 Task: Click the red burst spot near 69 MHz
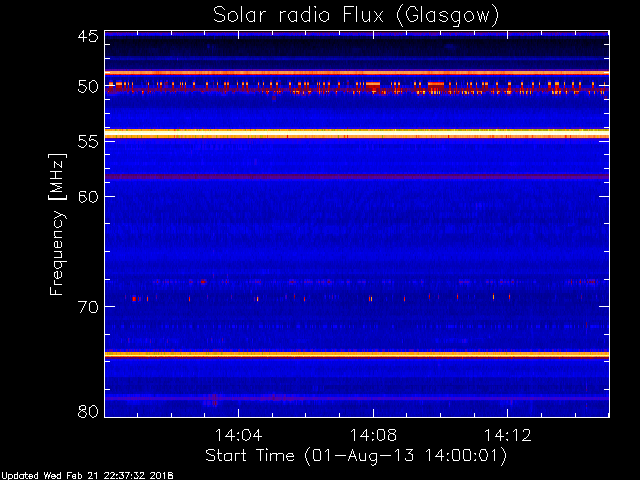(134, 299)
